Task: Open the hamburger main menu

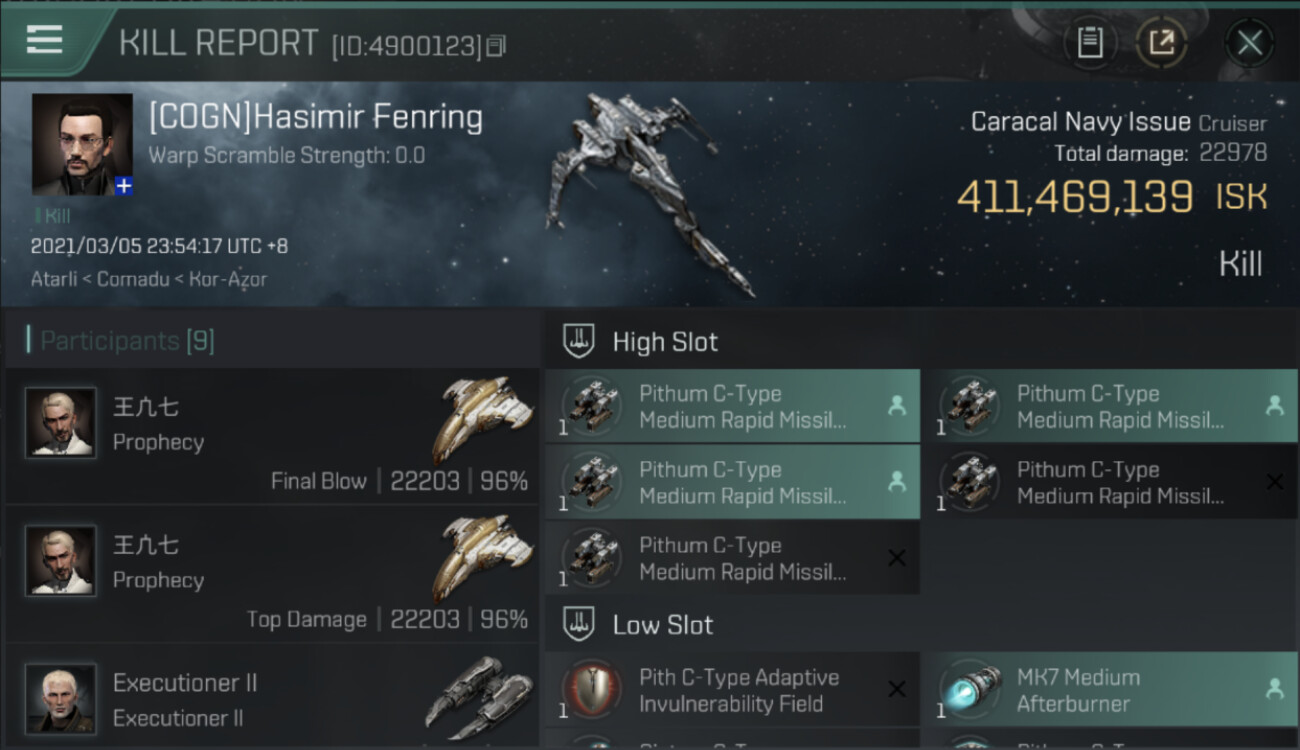Action: coord(45,40)
